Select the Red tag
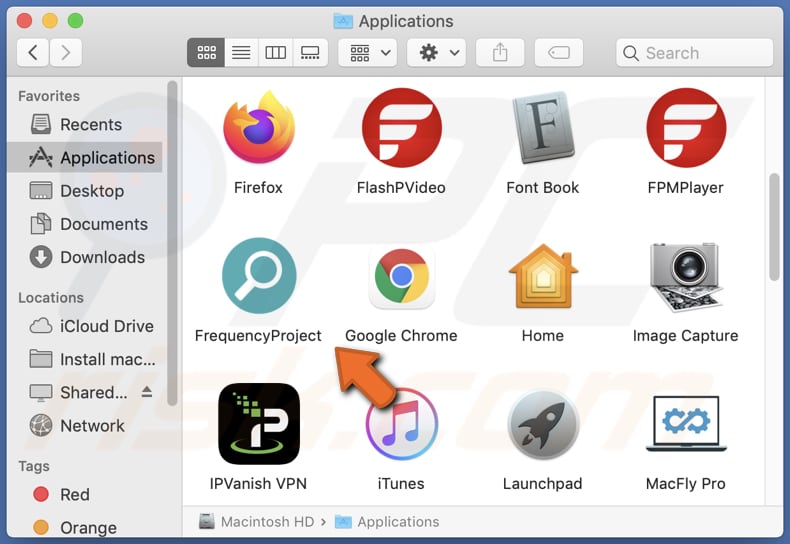Screen dimensions: 790x544 click(x=85, y=495)
